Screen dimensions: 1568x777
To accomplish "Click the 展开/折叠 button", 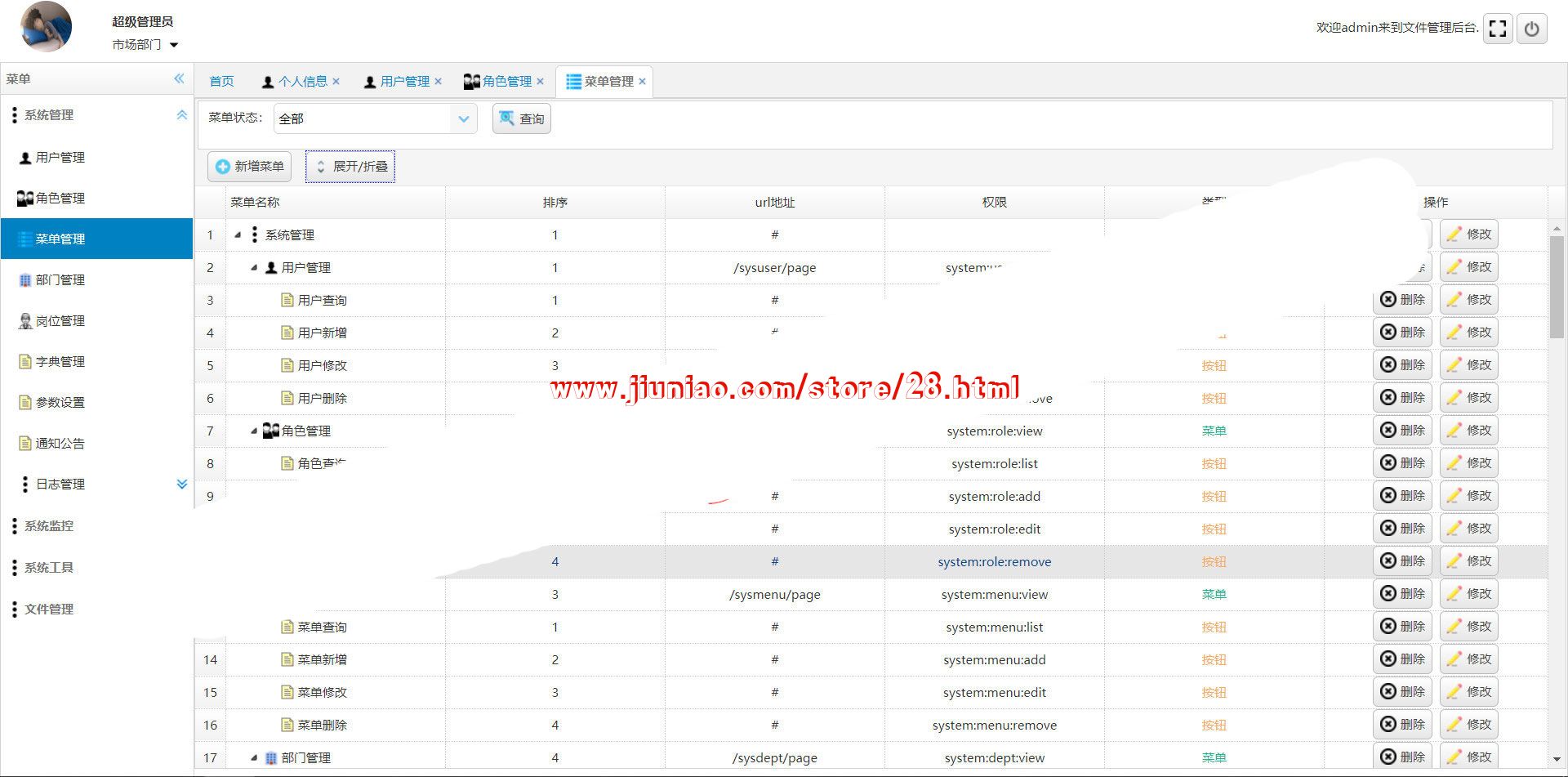I will pos(350,167).
